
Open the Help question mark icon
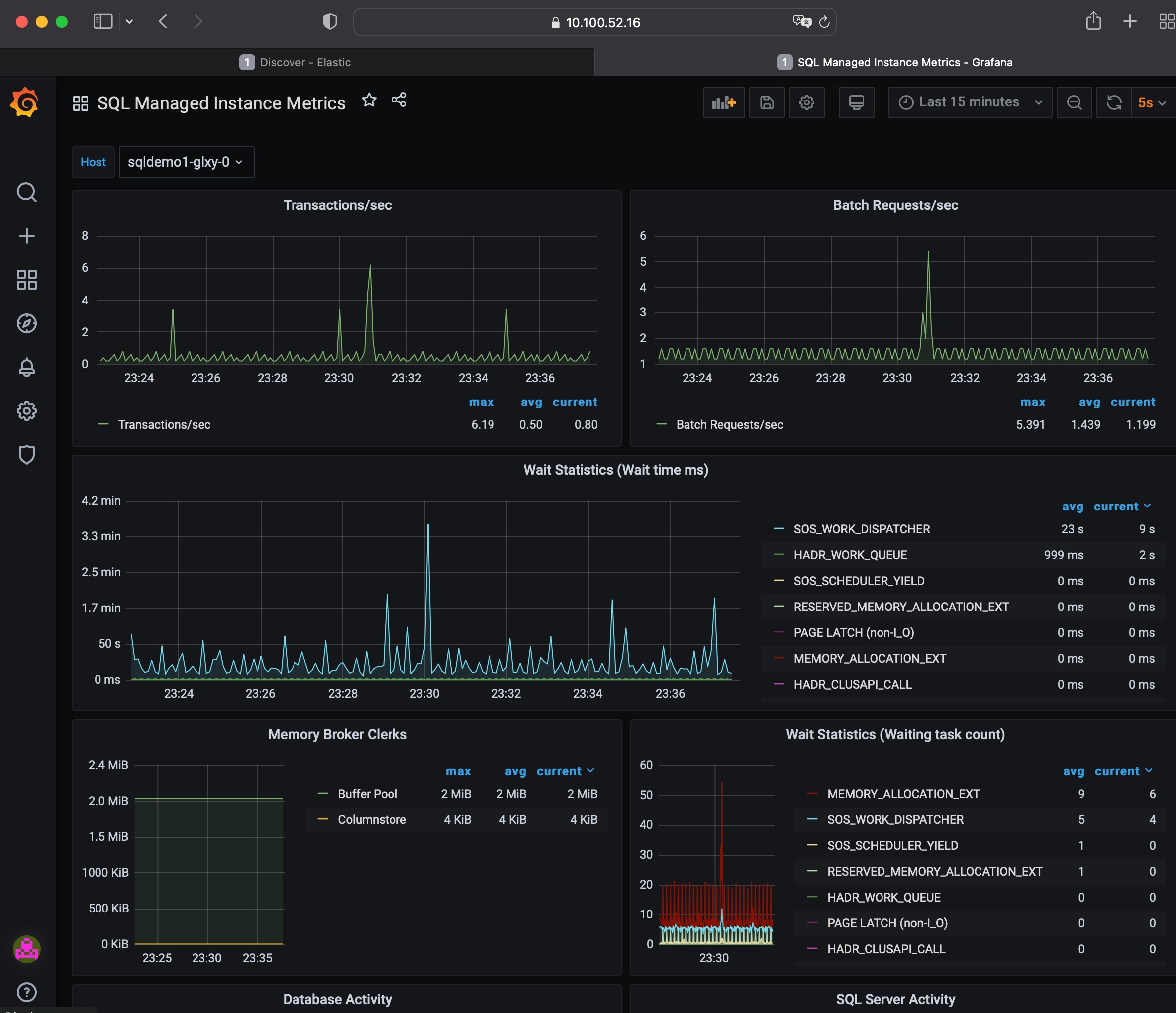coord(27,992)
